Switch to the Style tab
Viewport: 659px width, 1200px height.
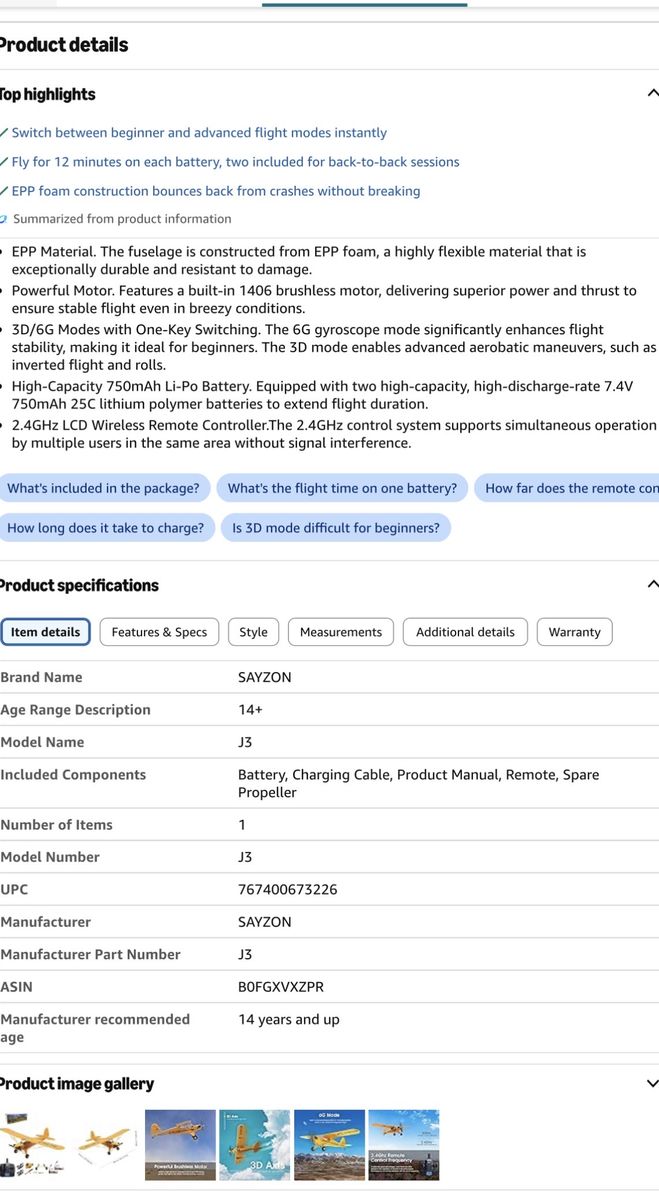point(254,632)
